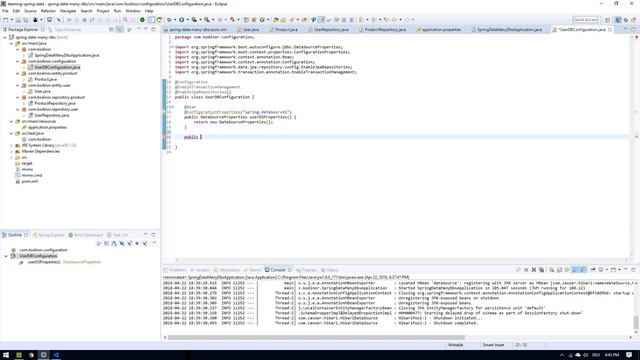This screenshot has height=360, width=640.
Task: Close the UserDBConfiguration.java editor tab
Action: pos(610,29)
